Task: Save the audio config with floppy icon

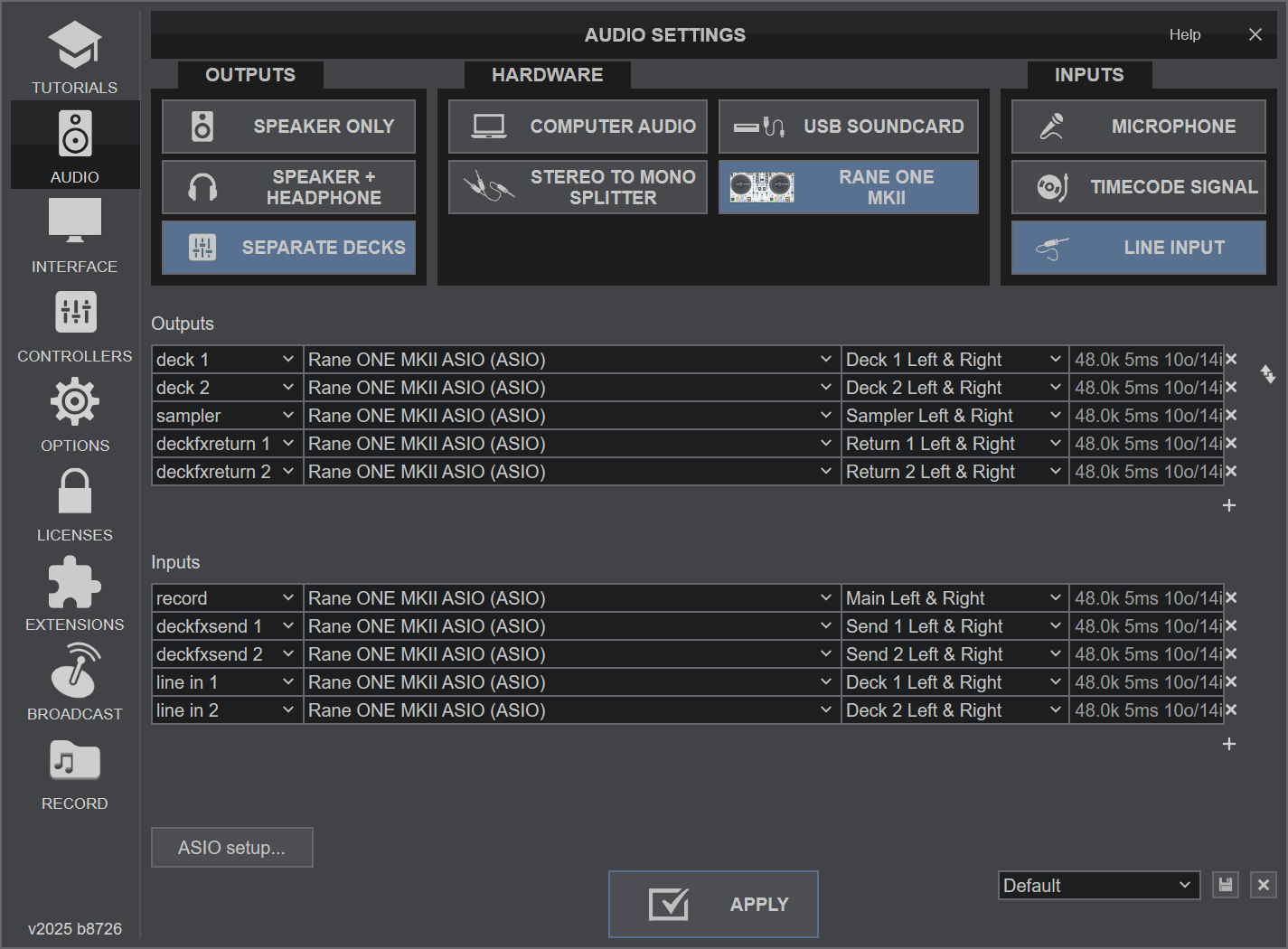Action: point(1225,885)
